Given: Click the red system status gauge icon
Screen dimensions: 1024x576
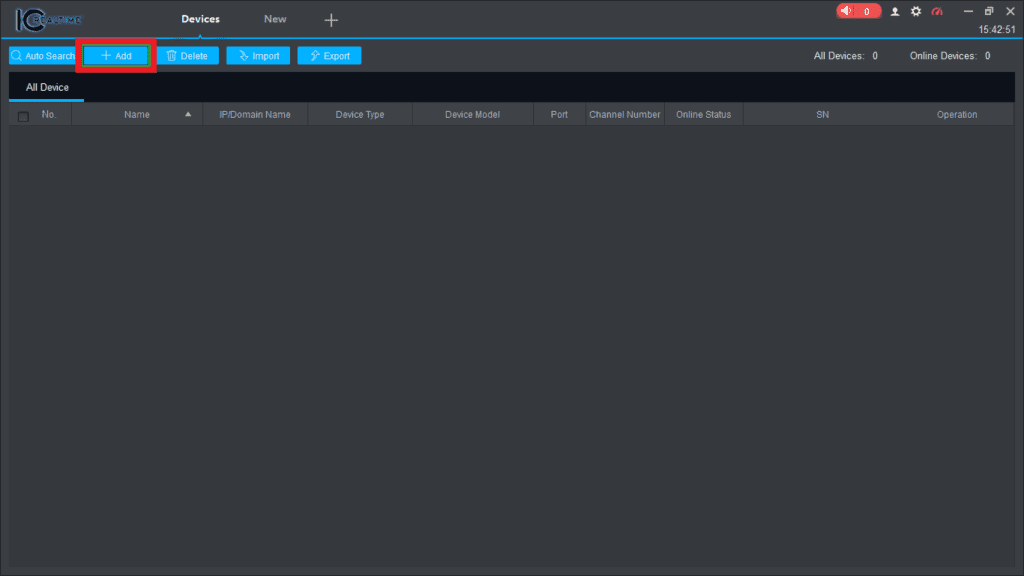Looking at the screenshot, I should coord(937,12).
